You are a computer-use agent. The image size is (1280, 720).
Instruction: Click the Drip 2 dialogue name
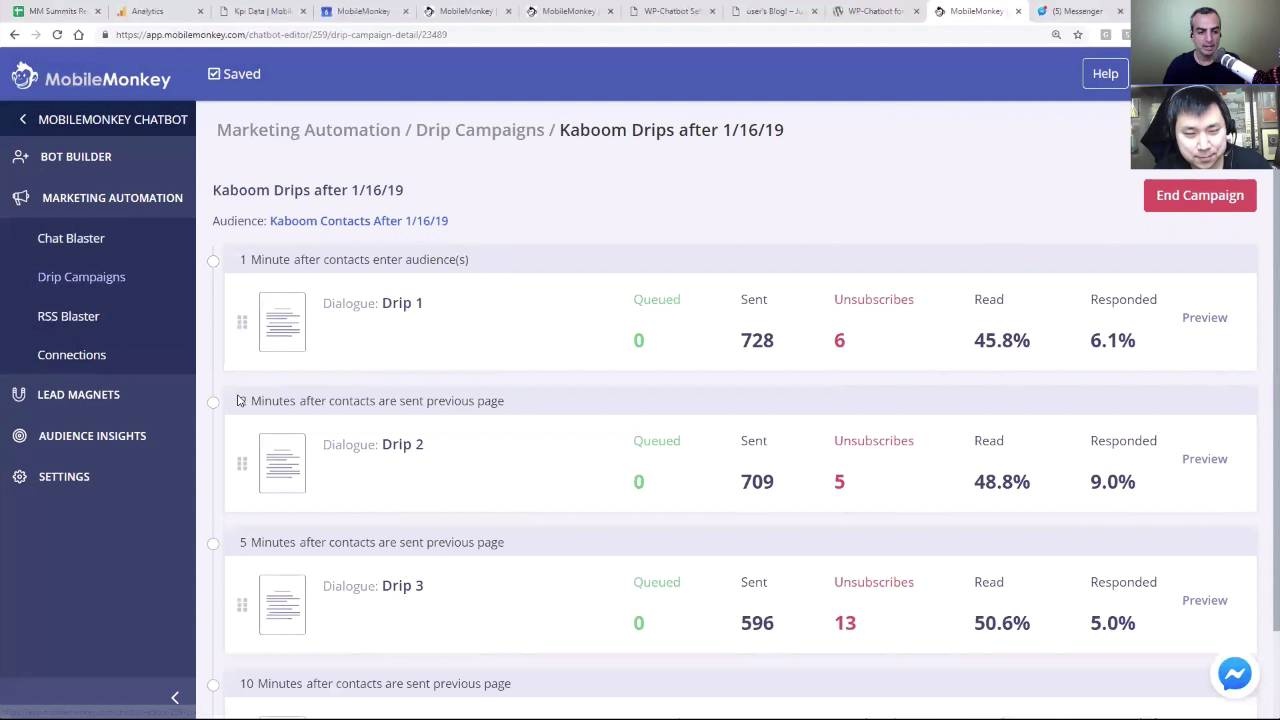(x=403, y=445)
